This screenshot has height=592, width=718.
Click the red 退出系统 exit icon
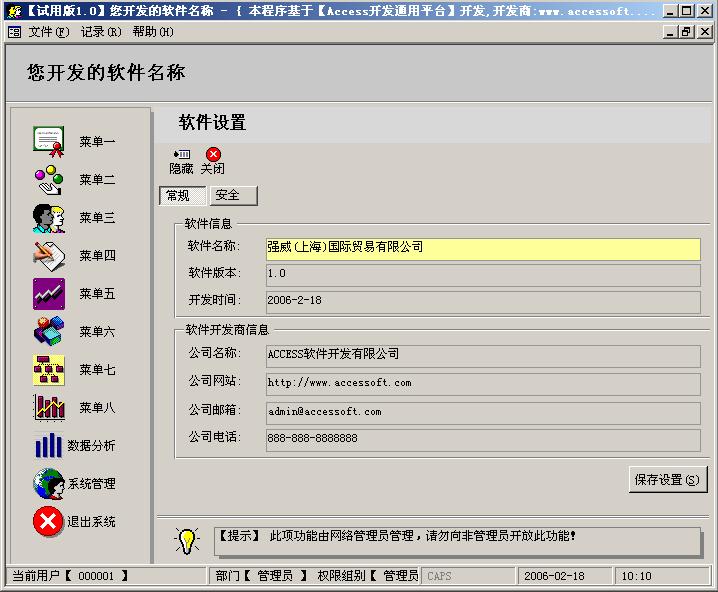48,521
